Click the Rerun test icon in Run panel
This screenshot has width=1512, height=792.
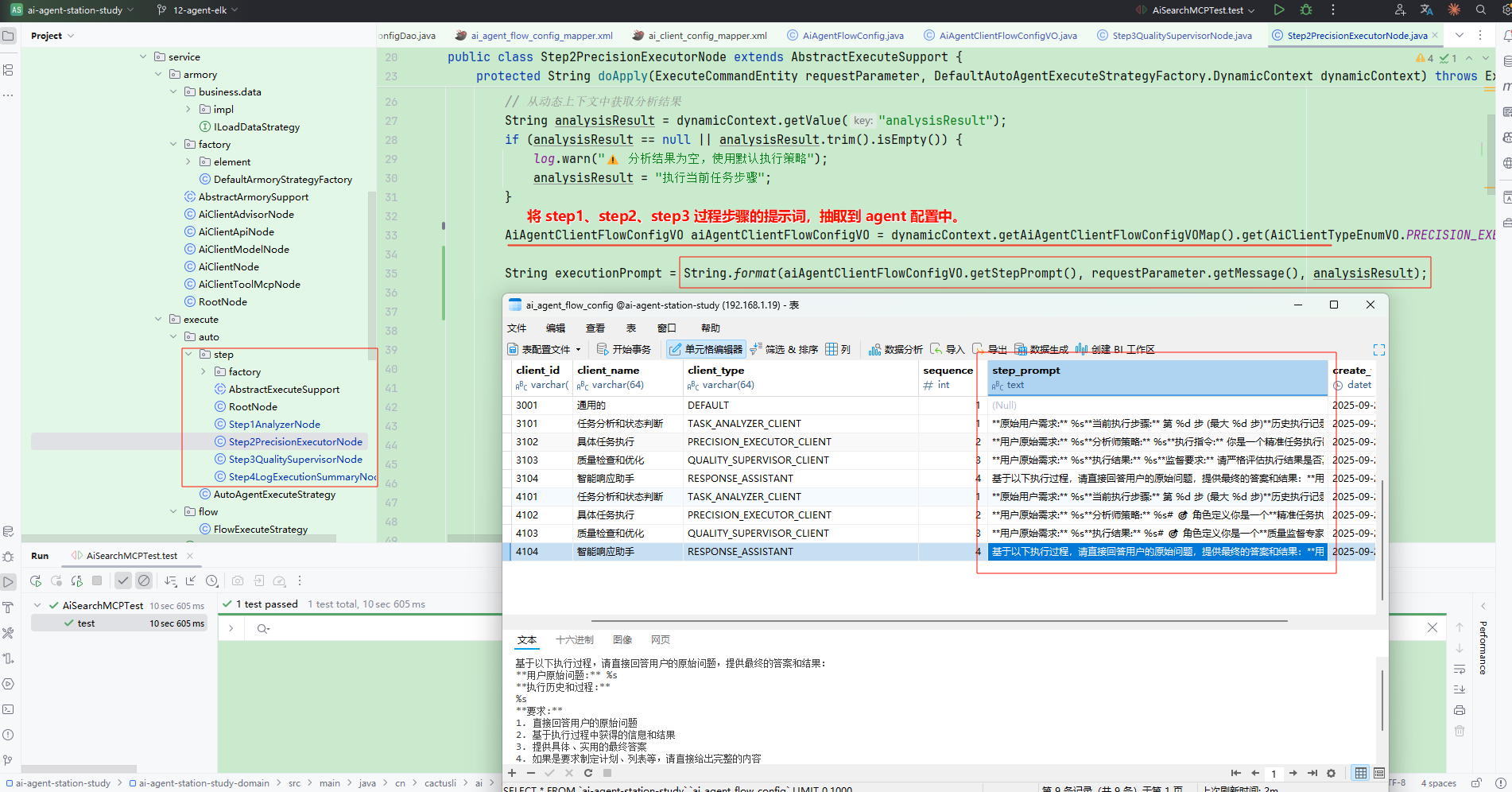pyautogui.click(x=36, y=581)
